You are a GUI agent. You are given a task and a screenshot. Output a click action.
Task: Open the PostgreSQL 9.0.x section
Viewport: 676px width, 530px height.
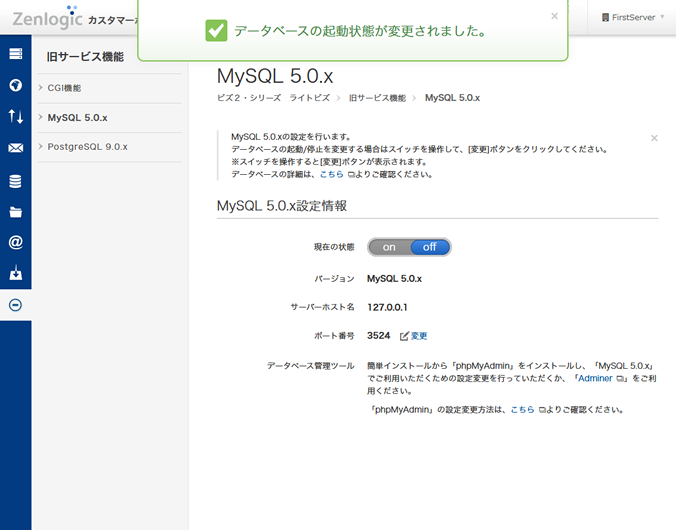(x=87, y=147)
